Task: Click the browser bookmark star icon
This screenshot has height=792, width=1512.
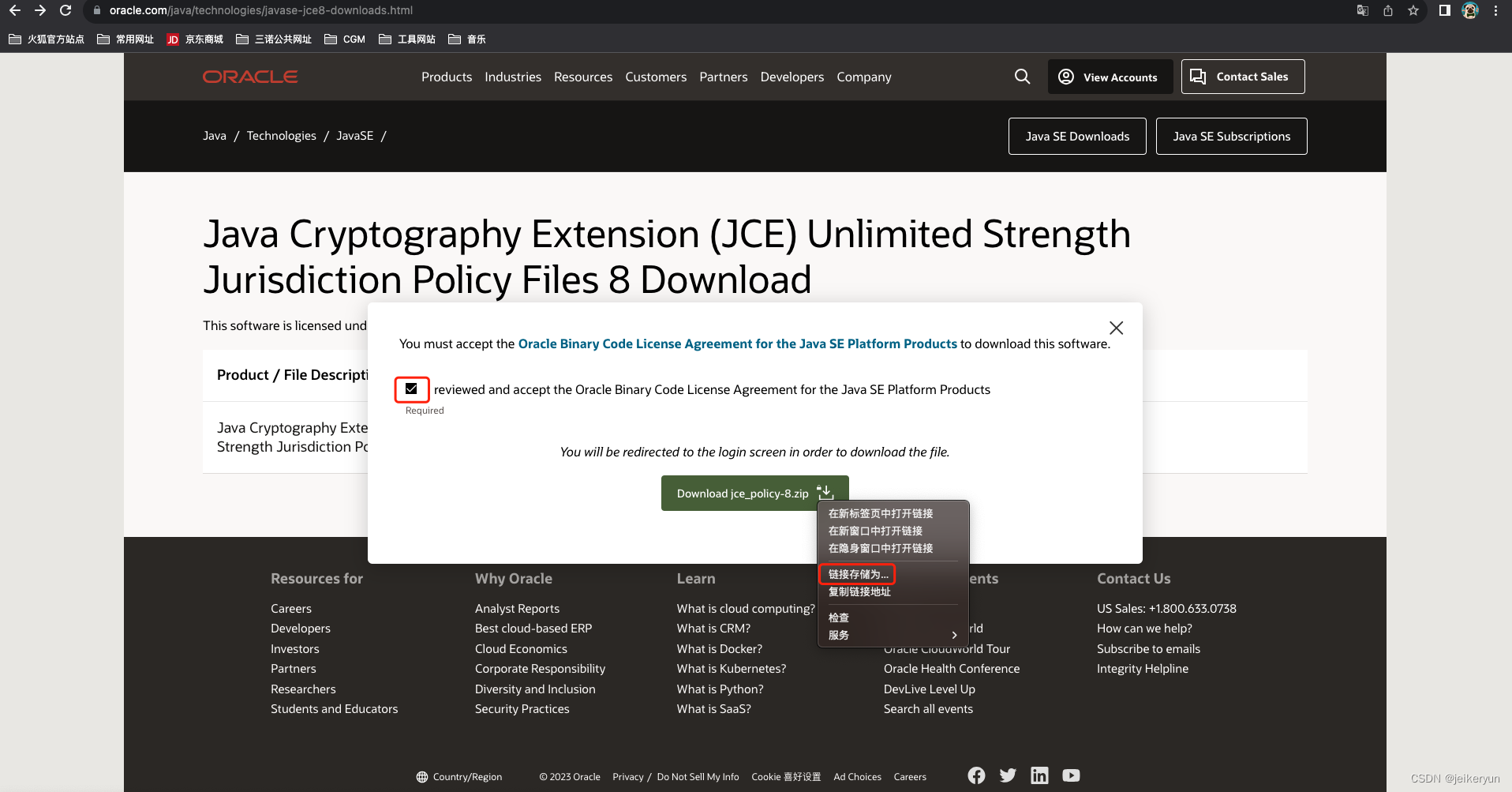Action: click(x=1413, y=10)
